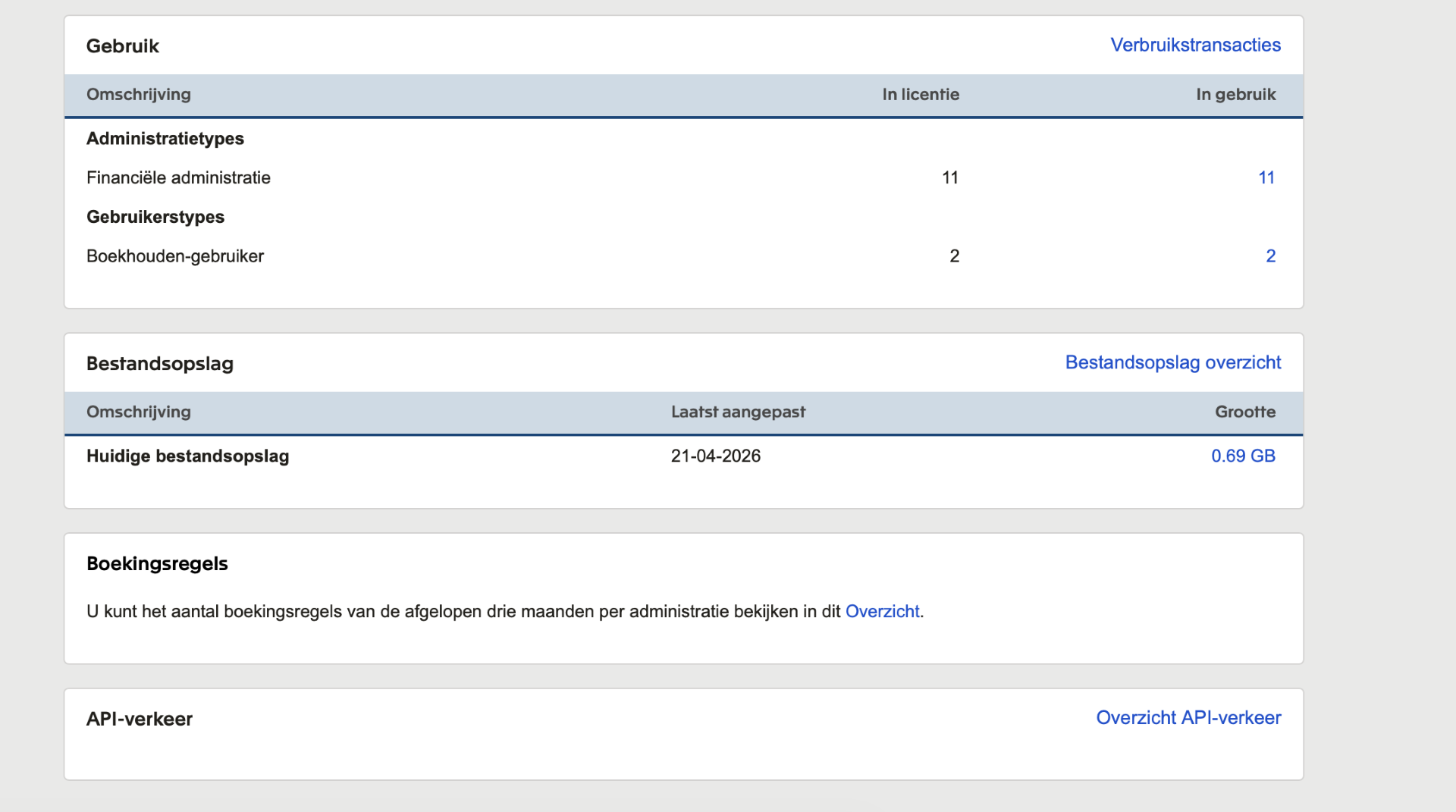The image size is (1456, 812).
Task: Click Omschrijving column header in Bestandsopslag table
Action: click(139, 412)
